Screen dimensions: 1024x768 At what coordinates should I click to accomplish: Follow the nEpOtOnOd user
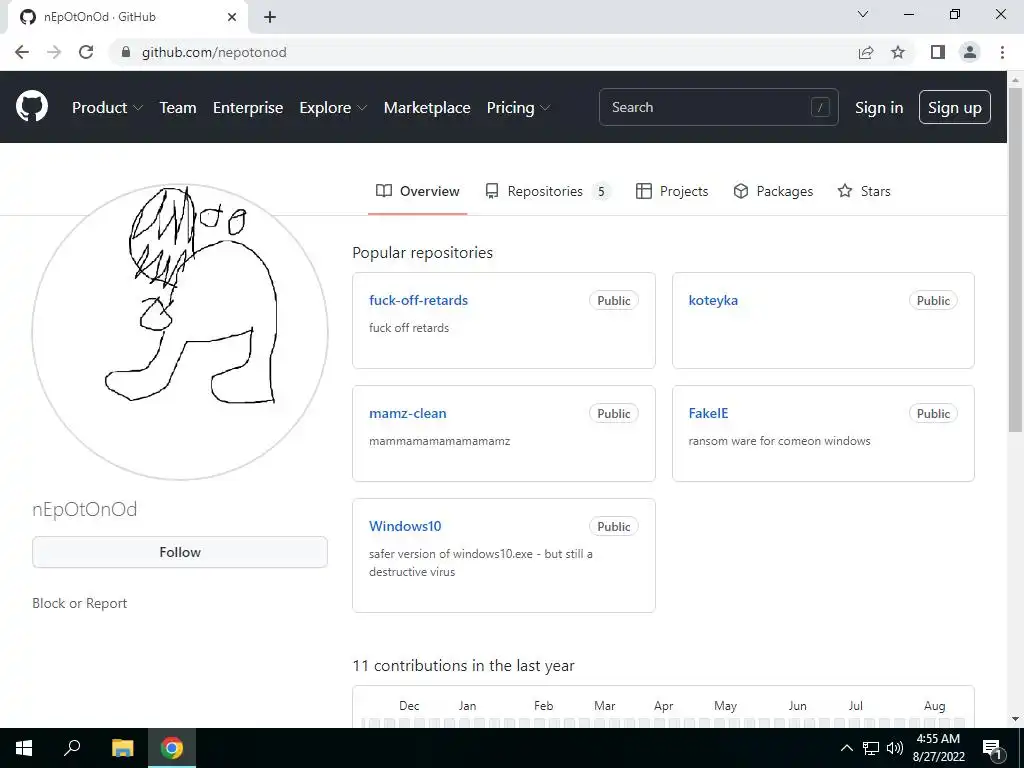click(x=180, y=552)
